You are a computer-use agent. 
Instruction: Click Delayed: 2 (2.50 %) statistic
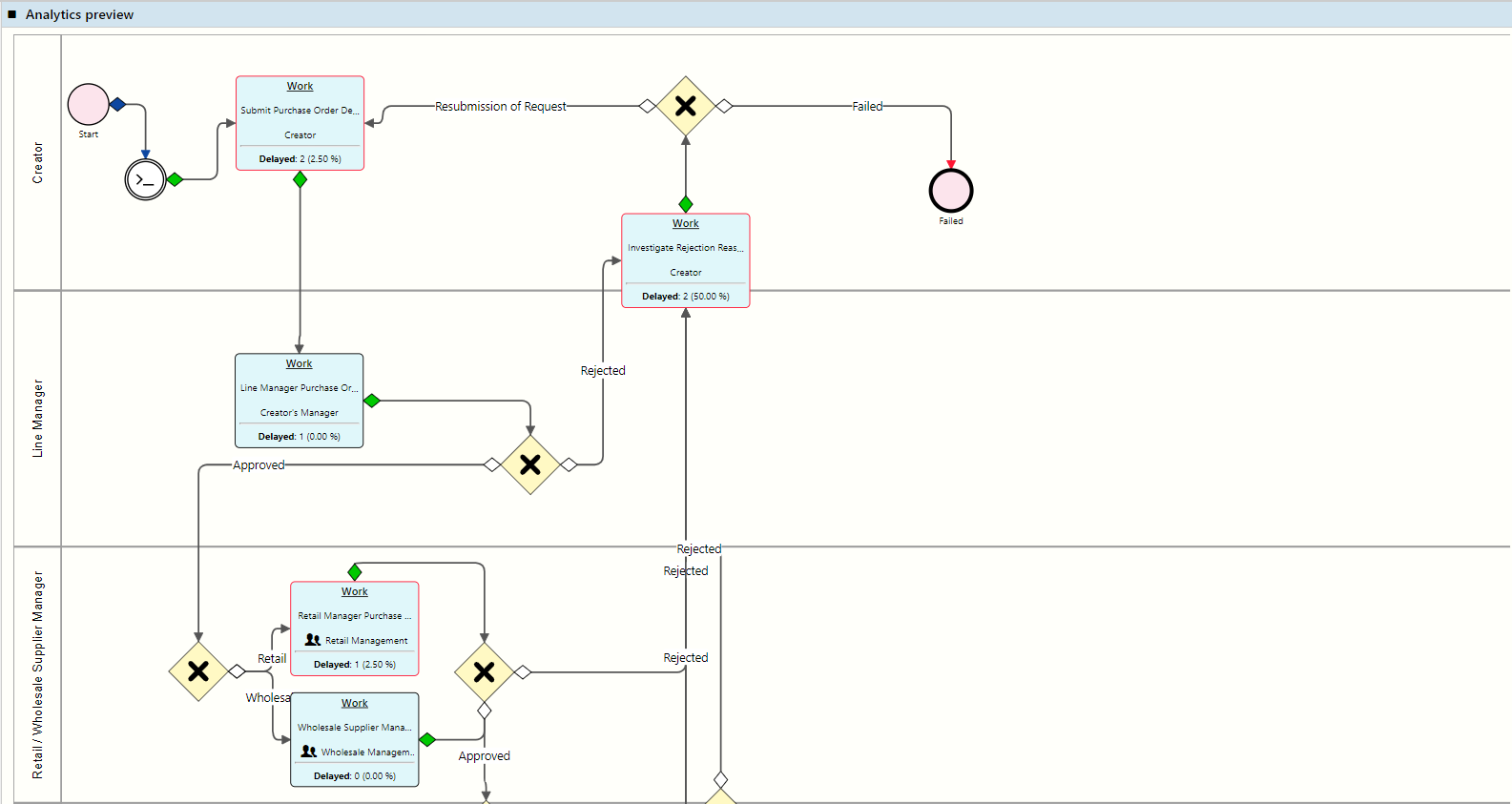[300, 158]
